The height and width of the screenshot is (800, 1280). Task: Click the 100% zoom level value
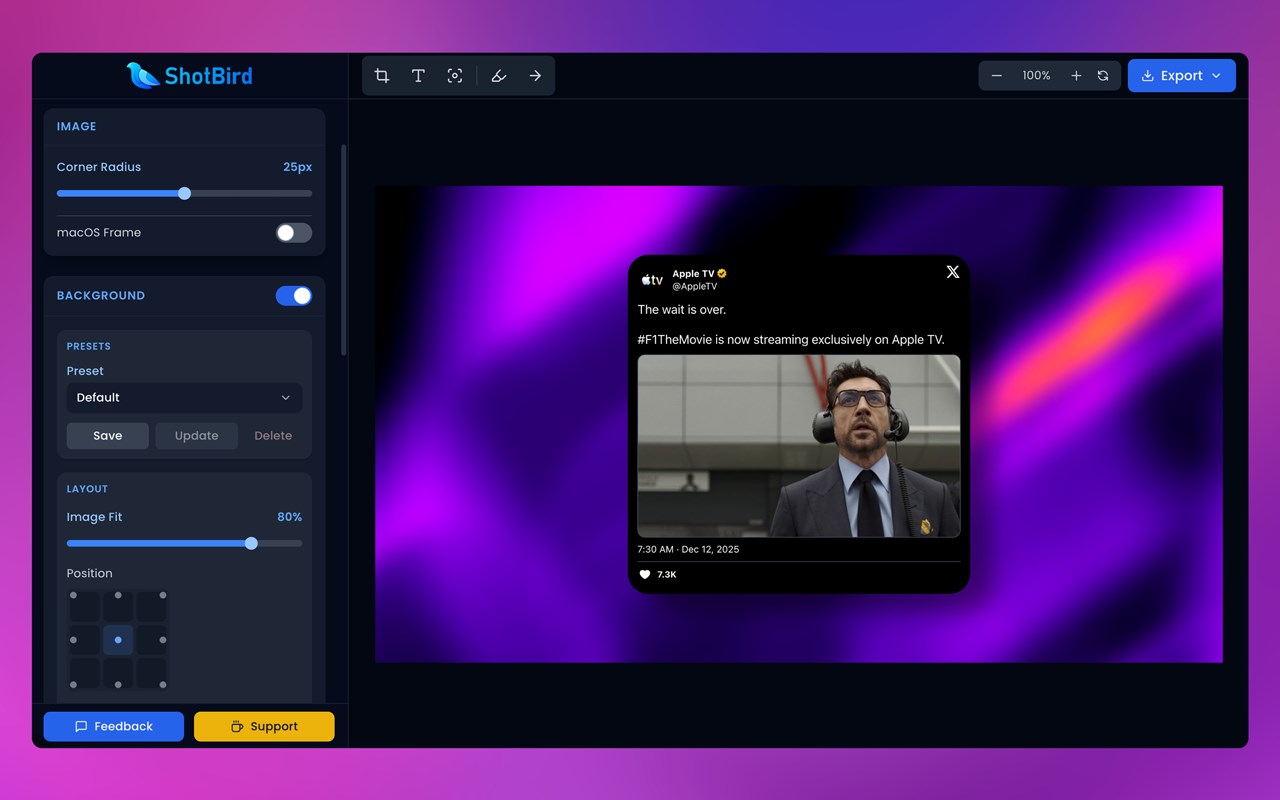coord(1036,76)
